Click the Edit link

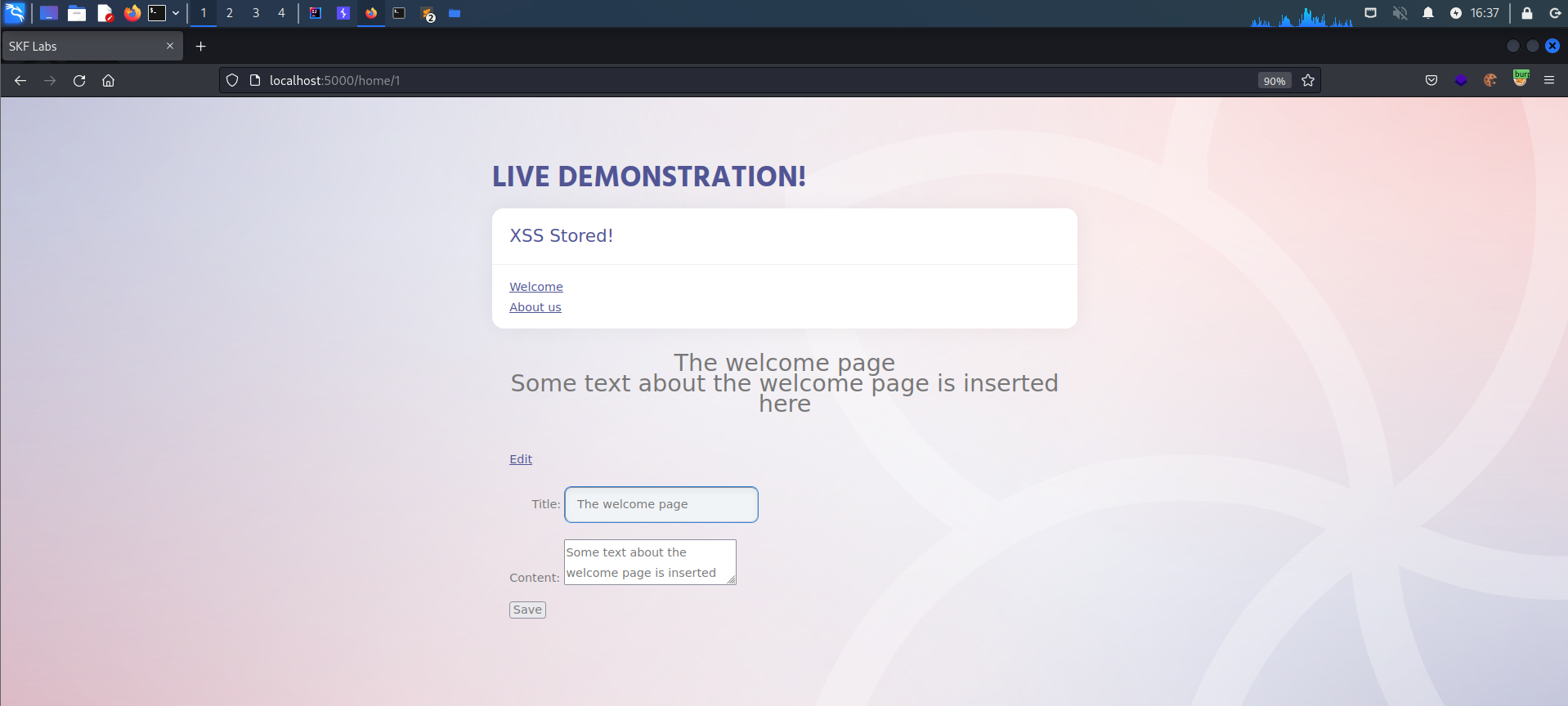coord(521,459)
